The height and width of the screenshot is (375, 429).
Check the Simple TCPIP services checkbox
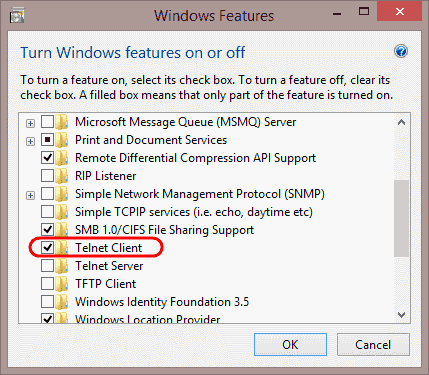tap(47, 211)
